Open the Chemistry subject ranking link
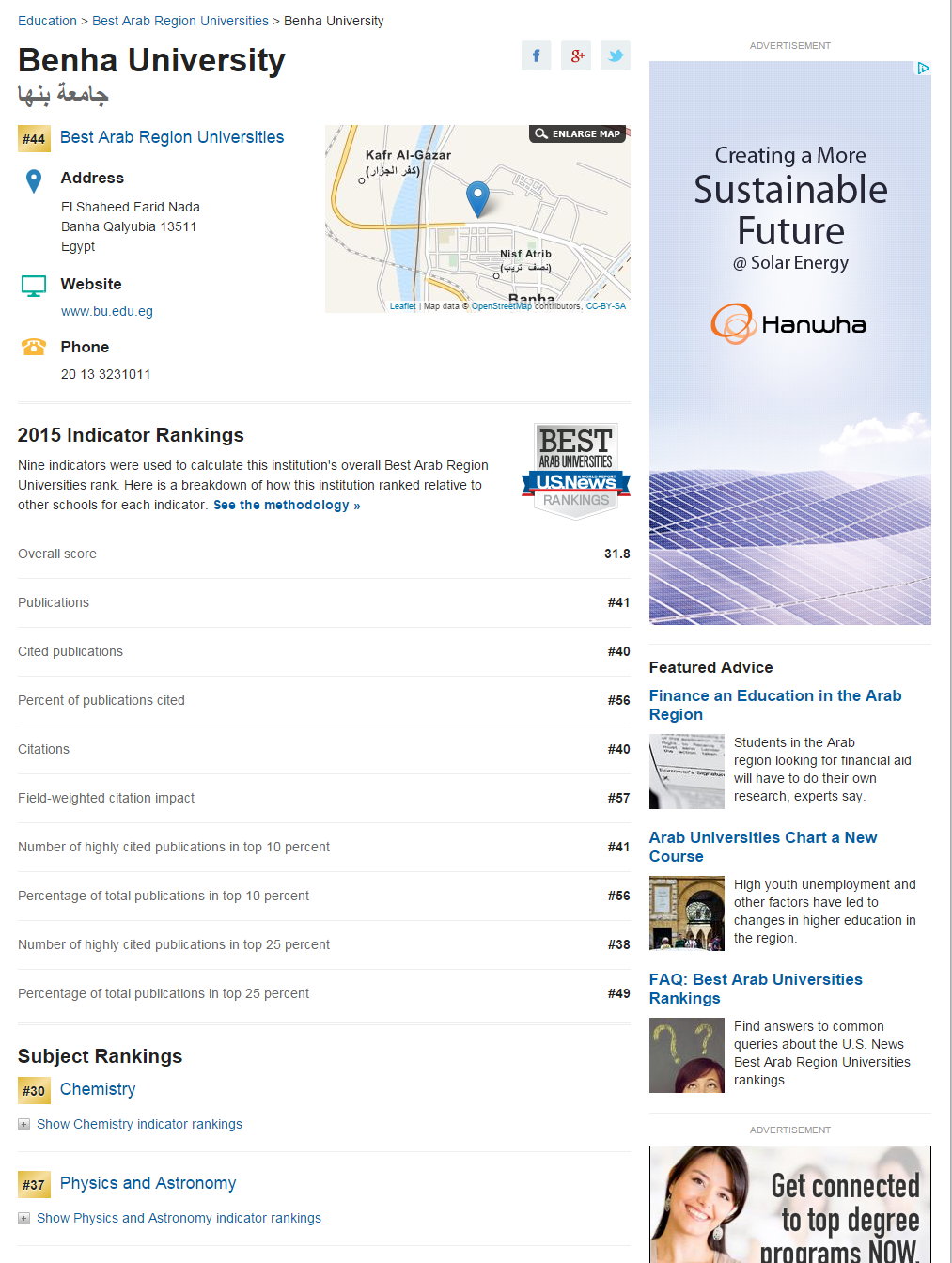Viewport: 952px width, 1263px height. 98,1089
